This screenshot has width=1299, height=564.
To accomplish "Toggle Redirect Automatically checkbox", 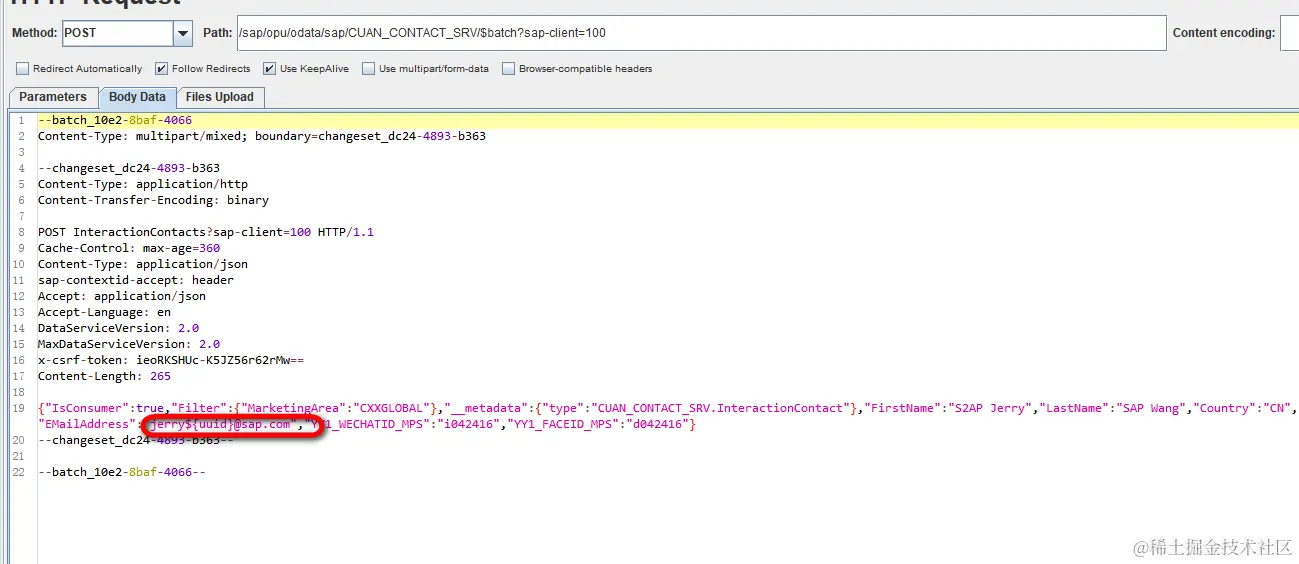I will pos(22,69).
